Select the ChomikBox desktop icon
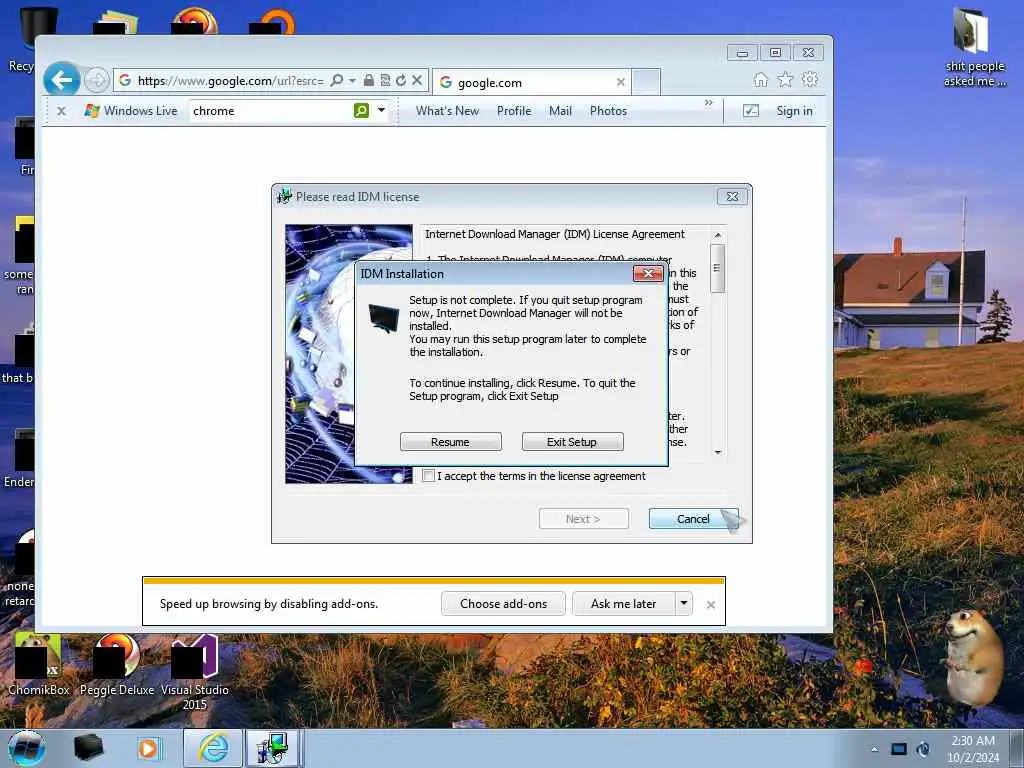This screenshot has width=1024, height=768. (39, 665)
